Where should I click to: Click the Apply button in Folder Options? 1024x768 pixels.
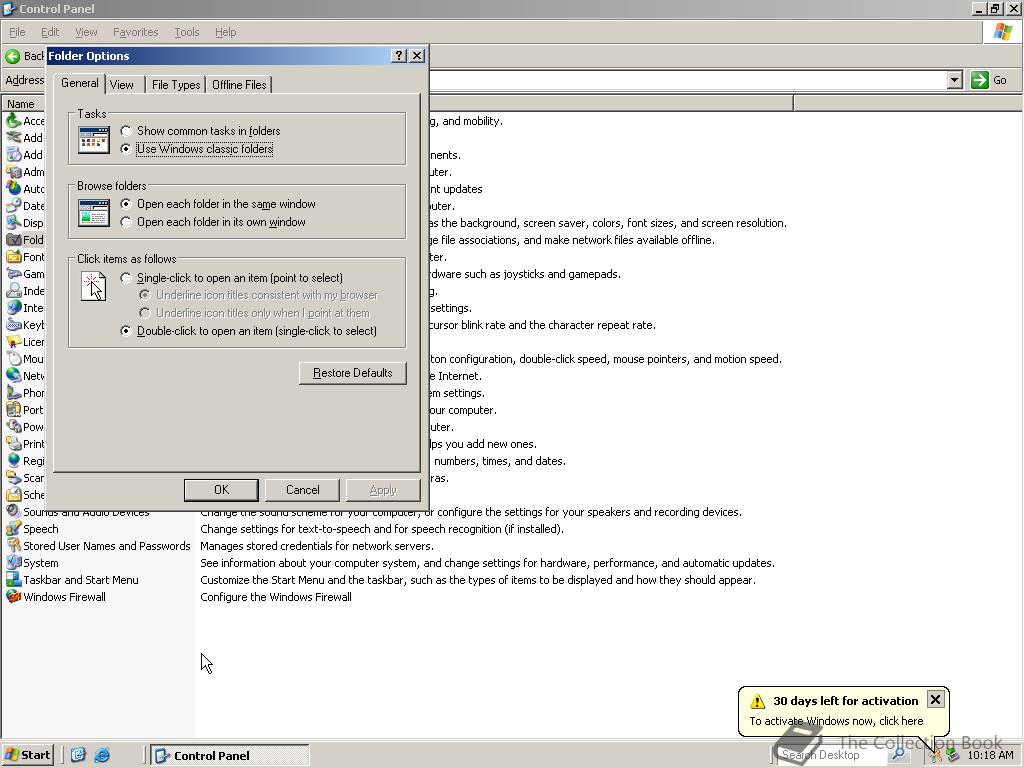[x=383, y=490]
